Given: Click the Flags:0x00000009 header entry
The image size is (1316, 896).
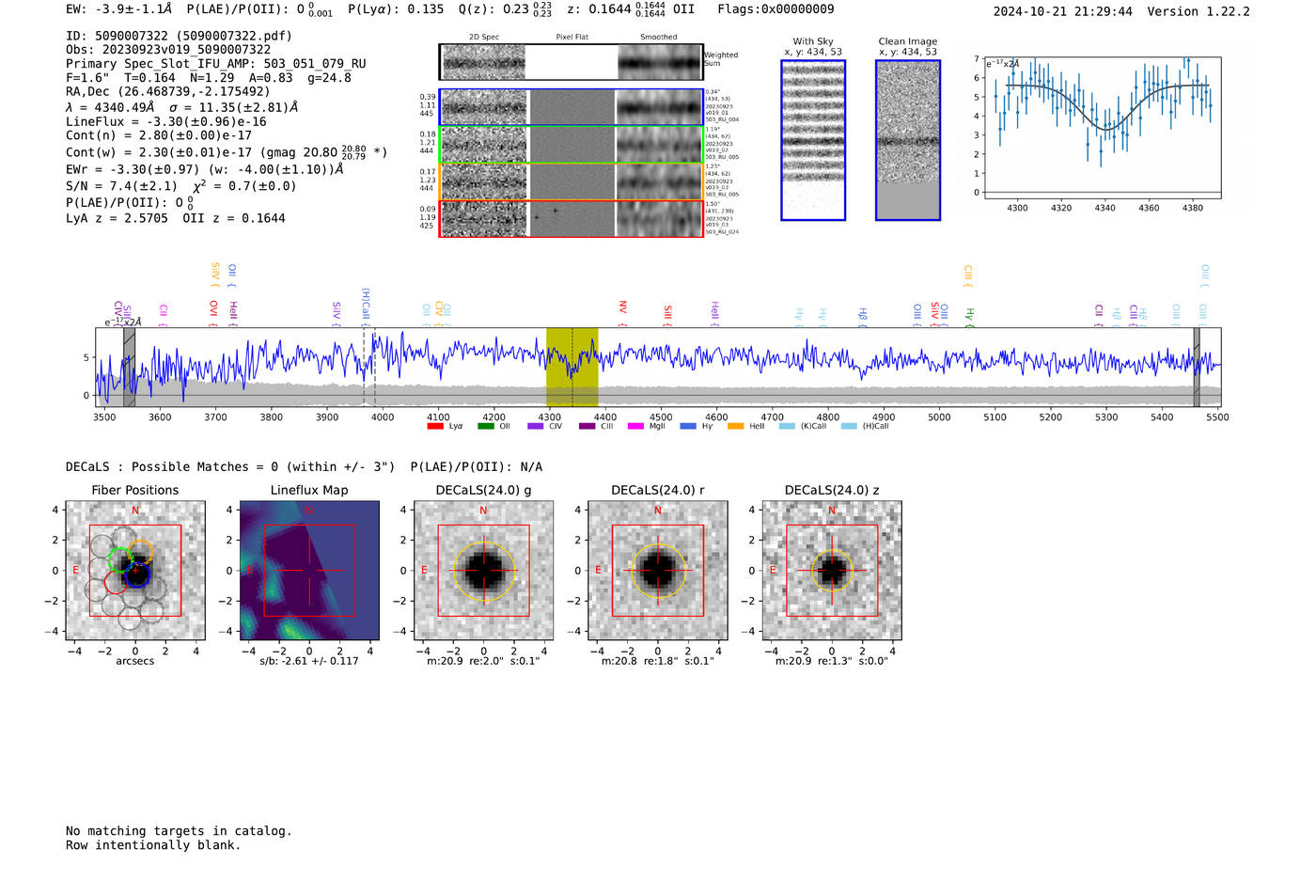Looking at the screenshot, I should 775,9.
